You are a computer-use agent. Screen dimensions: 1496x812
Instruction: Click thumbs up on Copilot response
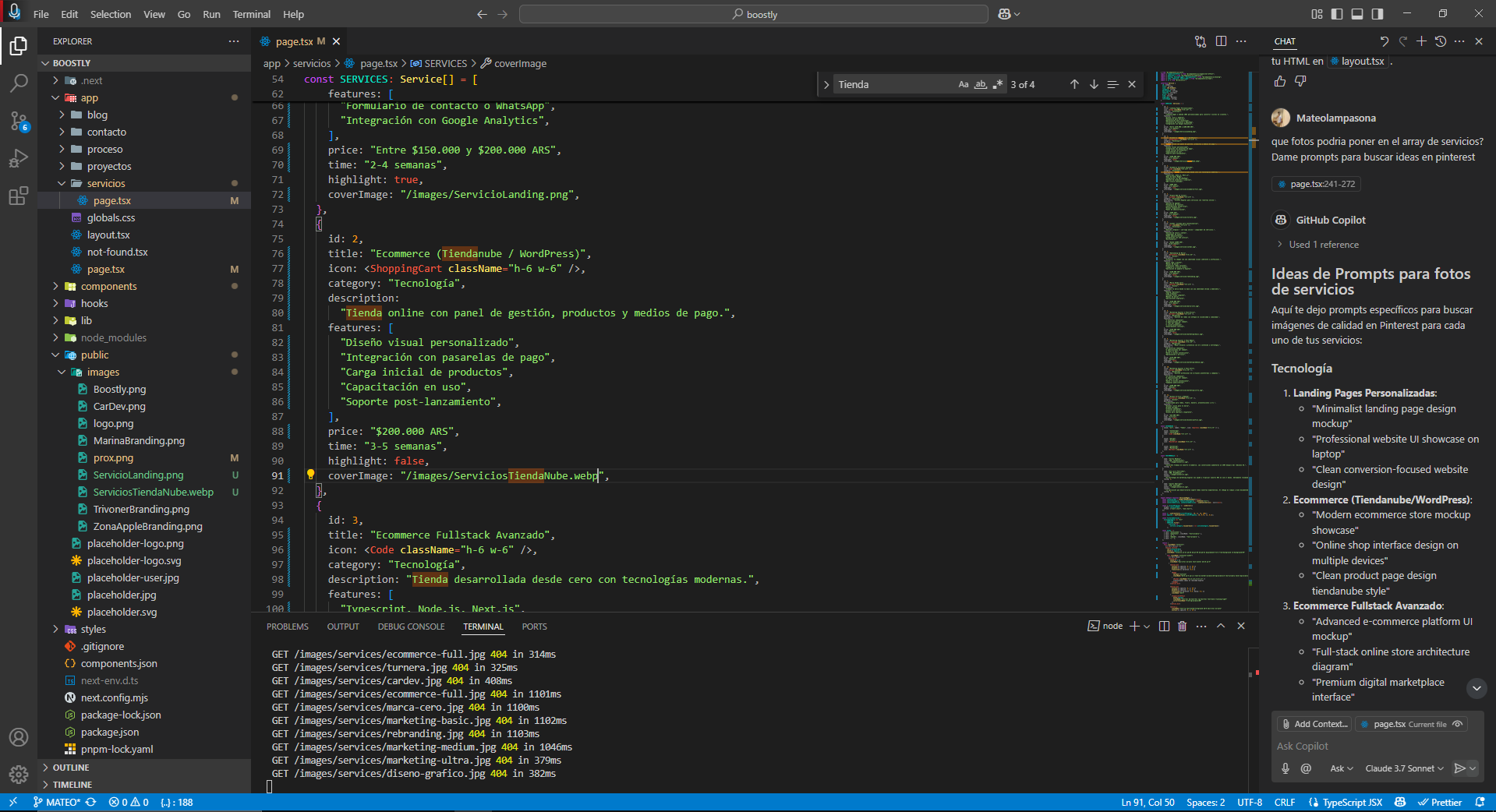pyautogui.click(x=1279, y=81)
